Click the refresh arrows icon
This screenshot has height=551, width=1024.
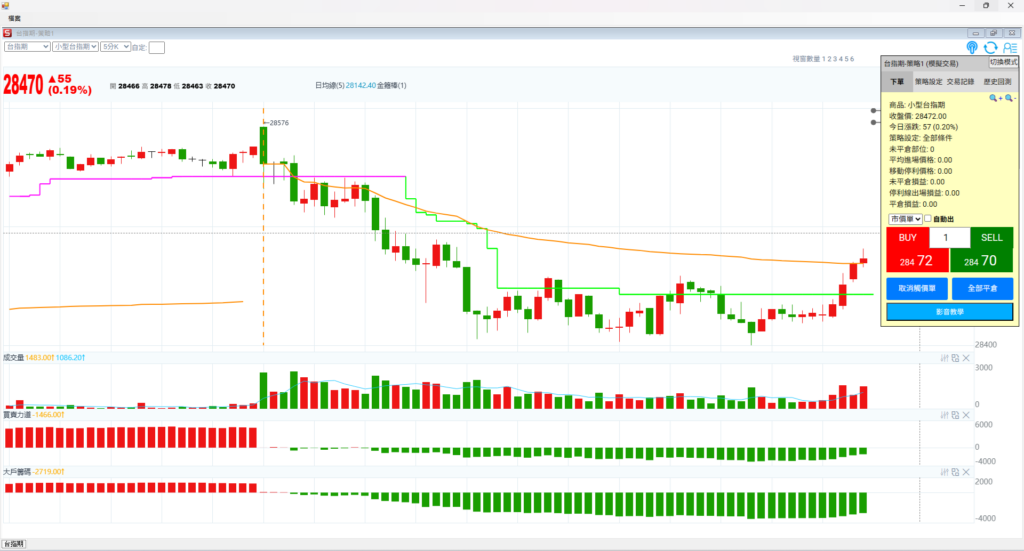pyautogui.click(x=990, y=47)
